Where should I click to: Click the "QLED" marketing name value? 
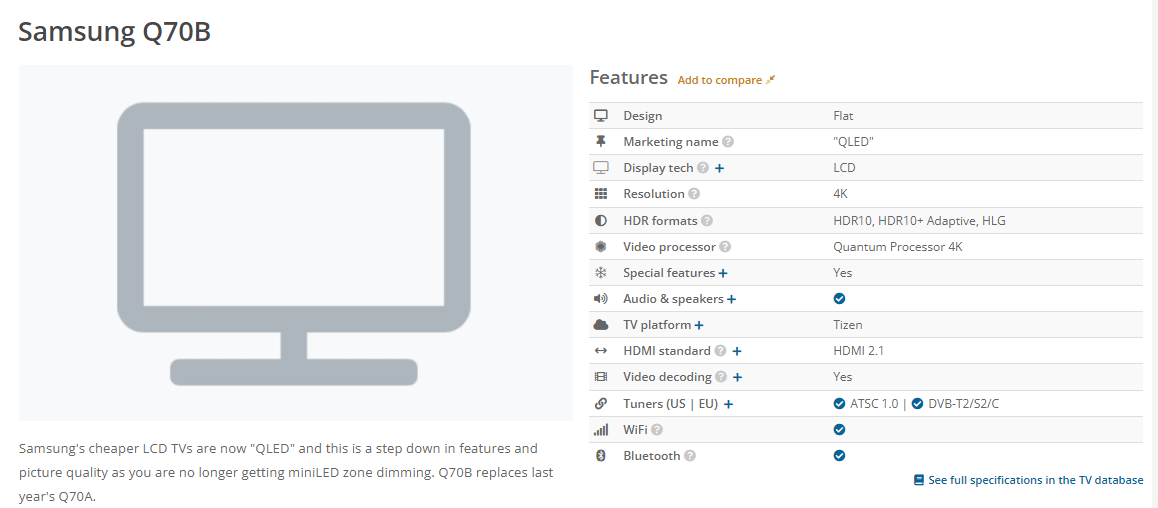click(853, 142)
